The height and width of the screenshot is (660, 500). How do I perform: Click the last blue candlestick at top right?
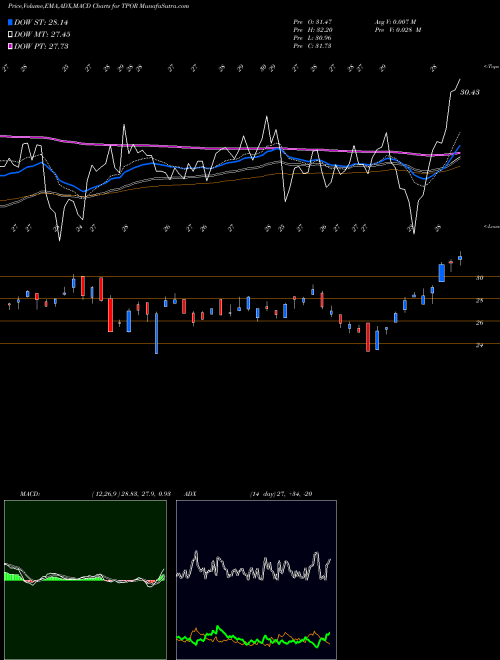[460, 258]
